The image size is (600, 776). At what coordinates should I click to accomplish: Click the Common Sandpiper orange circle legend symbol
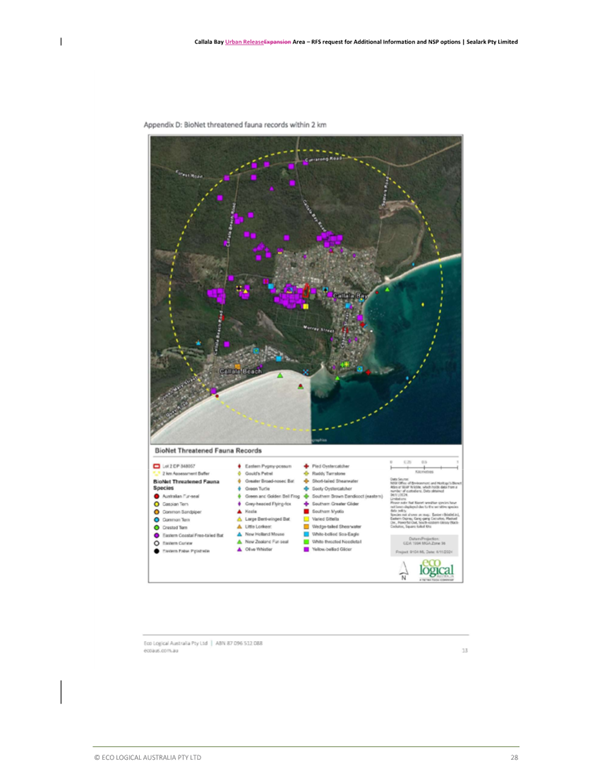[x=156, y=512]
